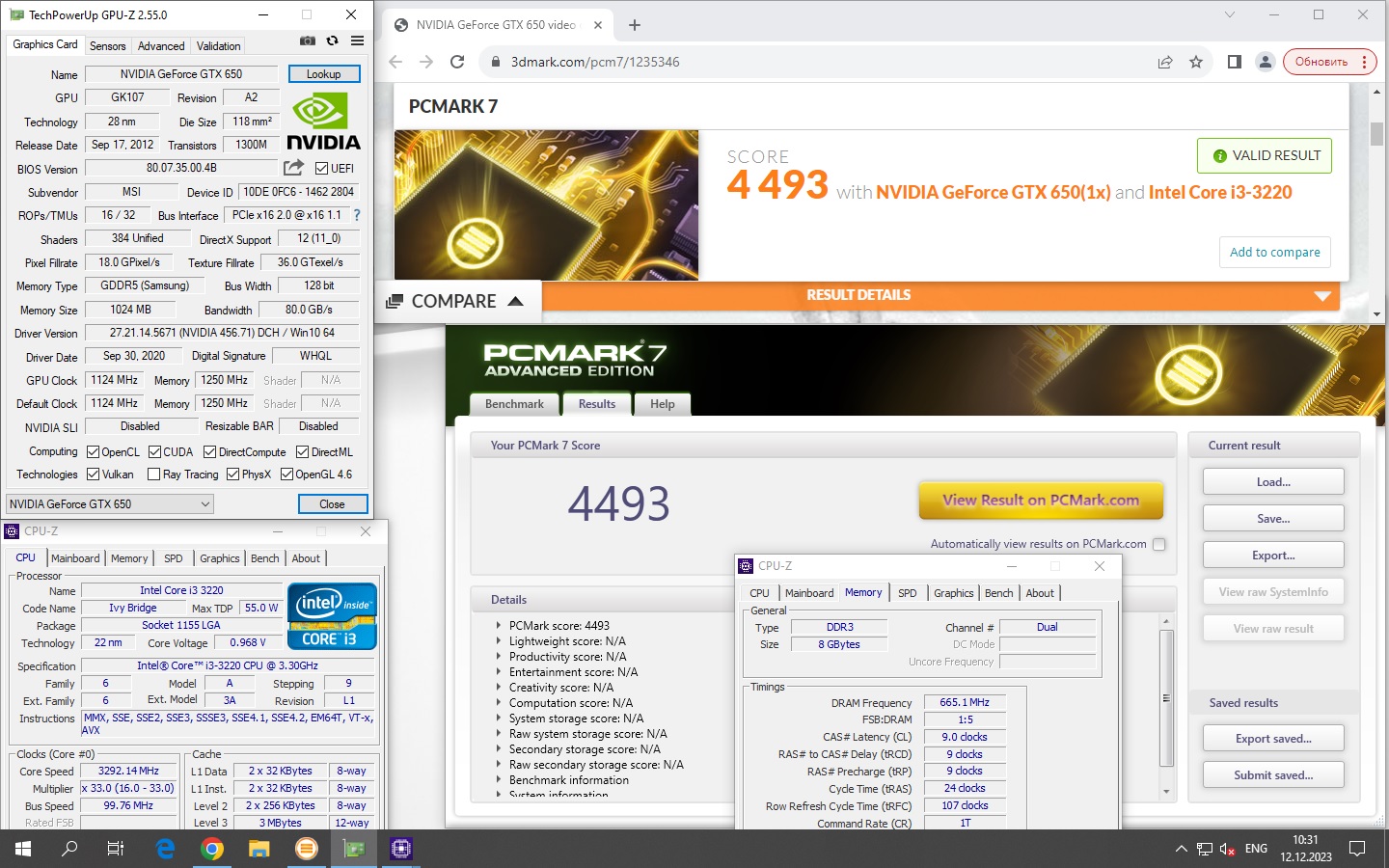The height and width of the screenshot is (868, 1389).
Task: Go back in Chrome browser
Action: coord(395,62)
